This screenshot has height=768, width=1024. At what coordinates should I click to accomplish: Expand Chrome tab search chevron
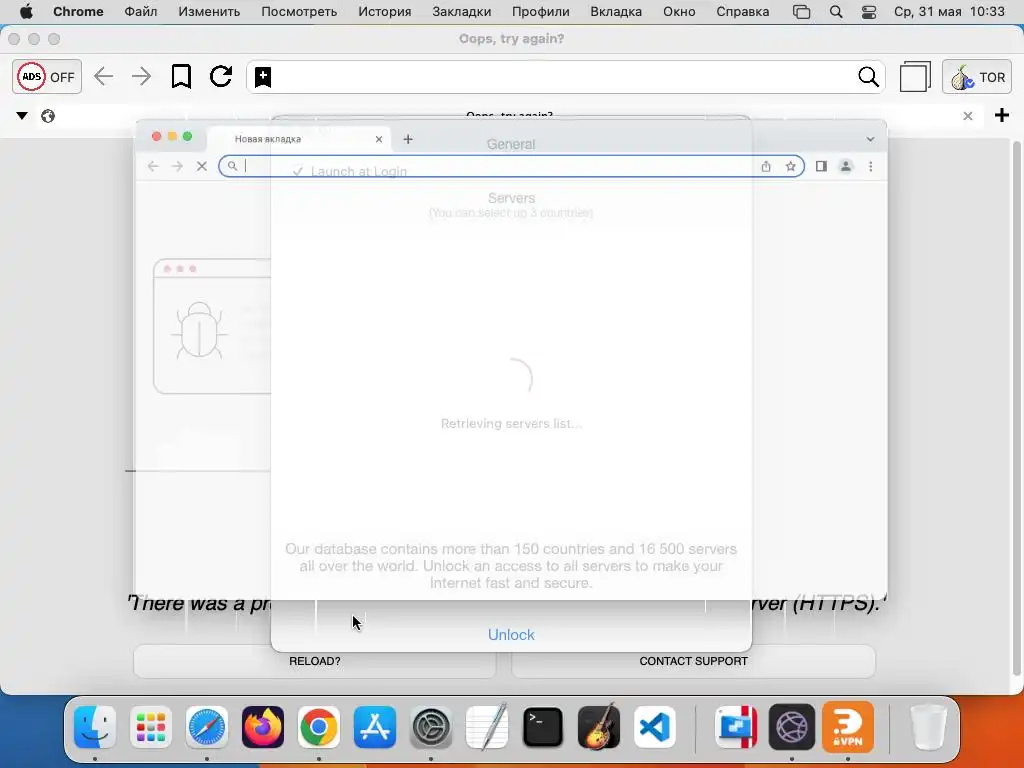pyautogui.click(x=870, y=139)
